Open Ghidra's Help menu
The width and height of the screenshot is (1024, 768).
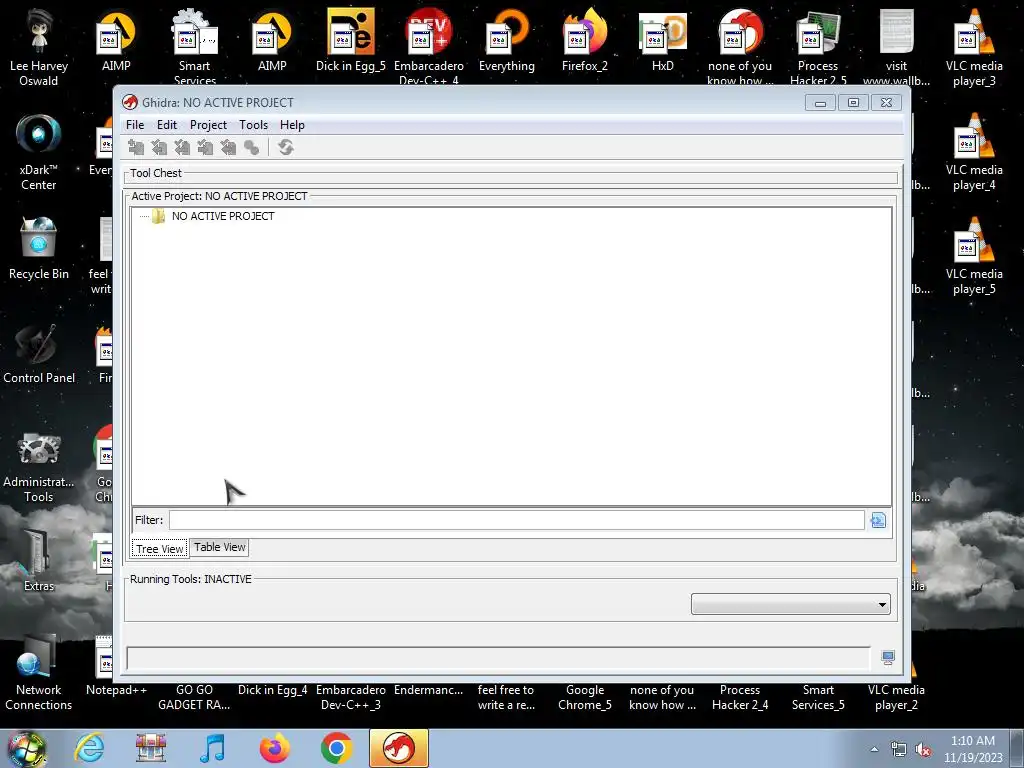click(292, 125)
